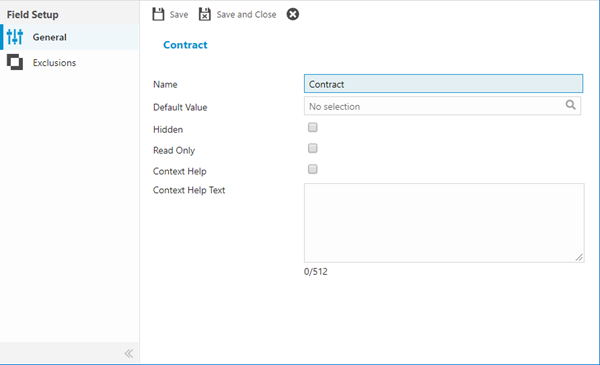Viewport: 600px width, 365px height.
Task: Click the Save text button
Action: click(179, 15)
